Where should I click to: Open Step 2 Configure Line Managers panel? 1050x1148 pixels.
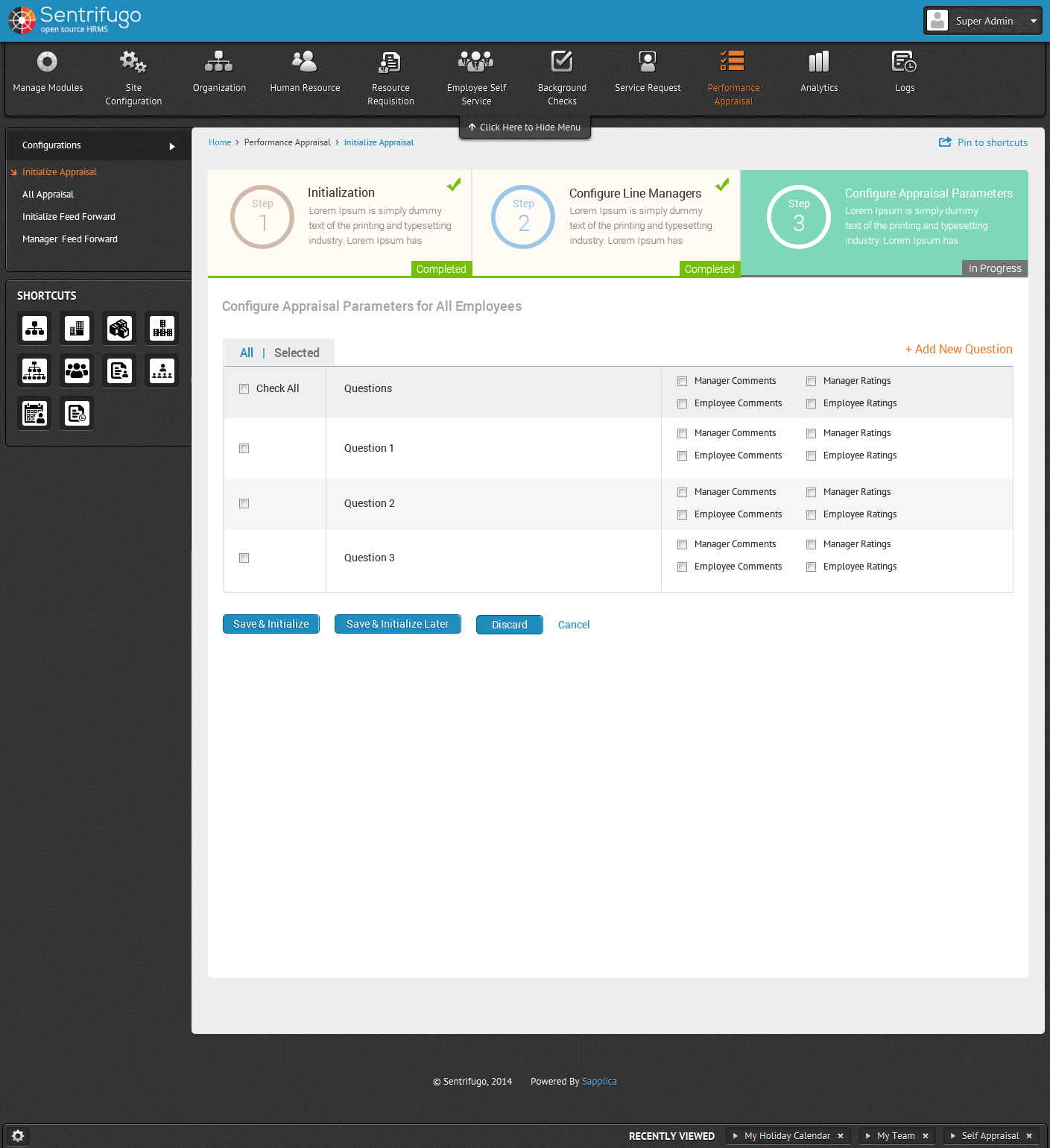point(606,224)
